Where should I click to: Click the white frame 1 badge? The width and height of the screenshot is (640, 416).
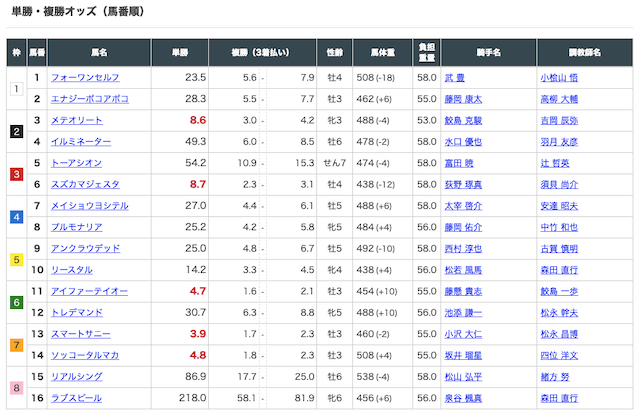[x=16, y=88]
